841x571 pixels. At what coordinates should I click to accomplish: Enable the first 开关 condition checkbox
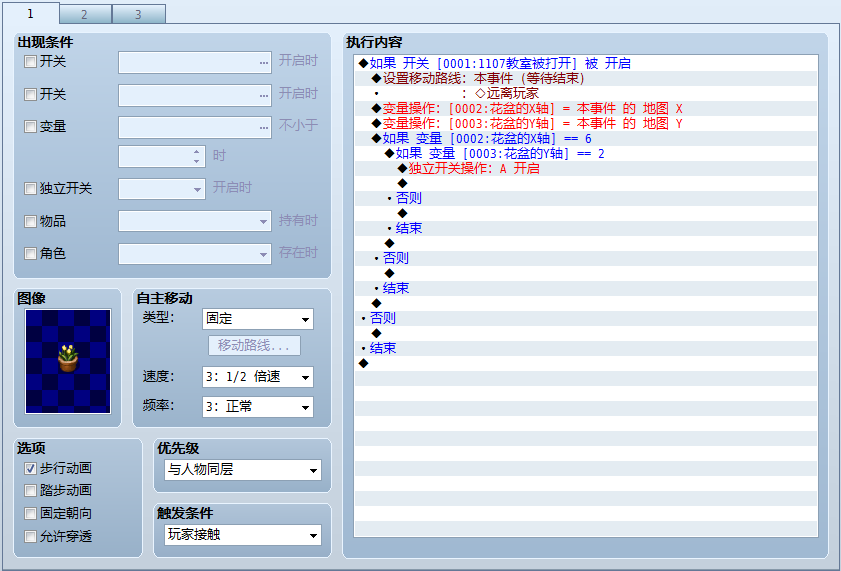pyautogui.click(x=31, y=62)
